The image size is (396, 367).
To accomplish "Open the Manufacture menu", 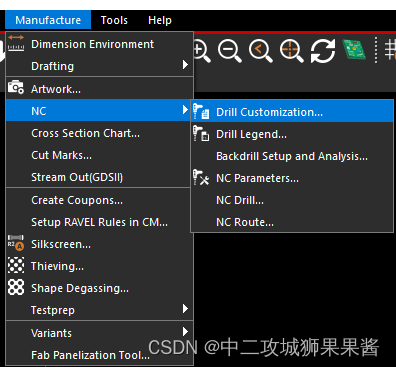I will click(x=48, y=20).
